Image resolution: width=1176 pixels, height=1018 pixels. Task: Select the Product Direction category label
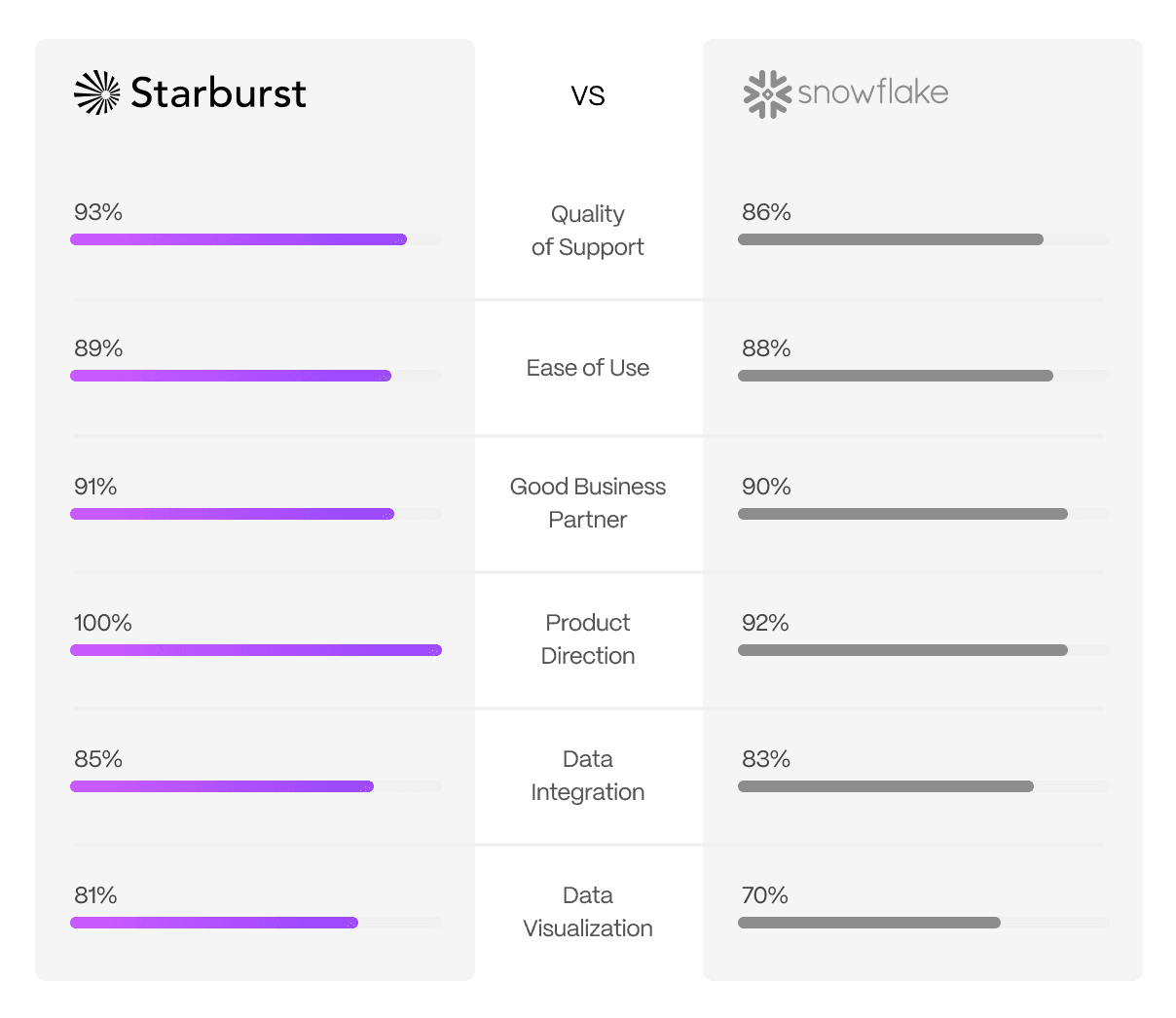[588, 639]
